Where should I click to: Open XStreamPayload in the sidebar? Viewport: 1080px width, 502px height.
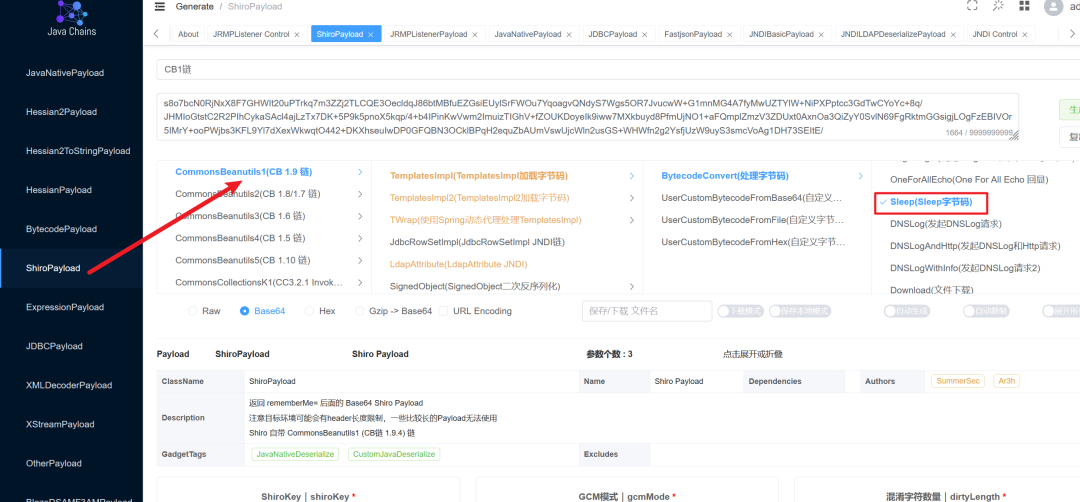coord(60,424)
